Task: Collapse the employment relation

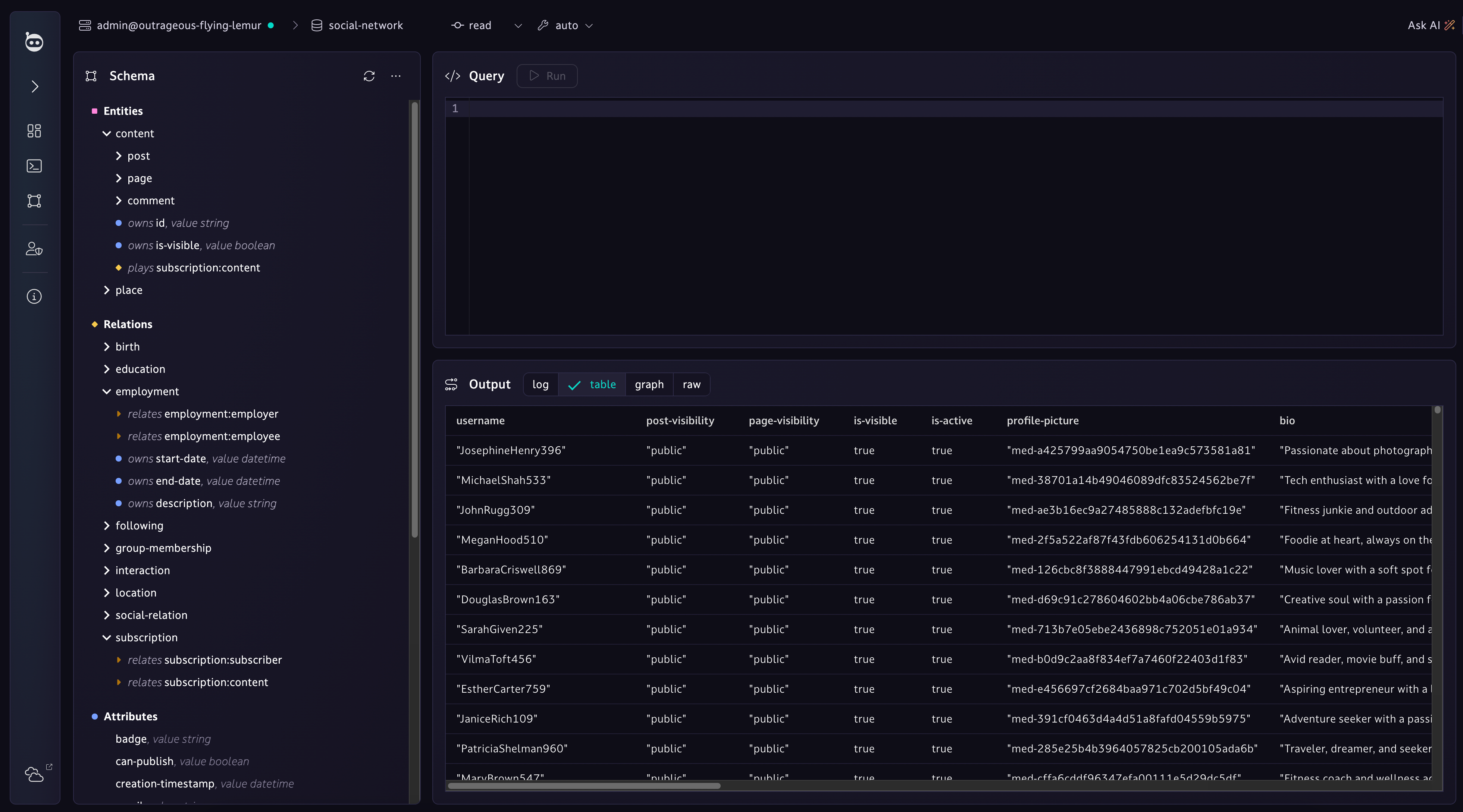Action: click(106, 391)
